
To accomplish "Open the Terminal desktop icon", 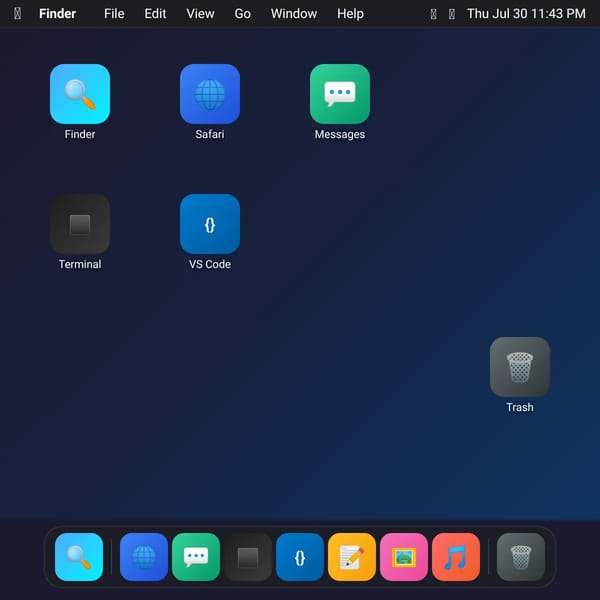I will click(x=80, y=224).
